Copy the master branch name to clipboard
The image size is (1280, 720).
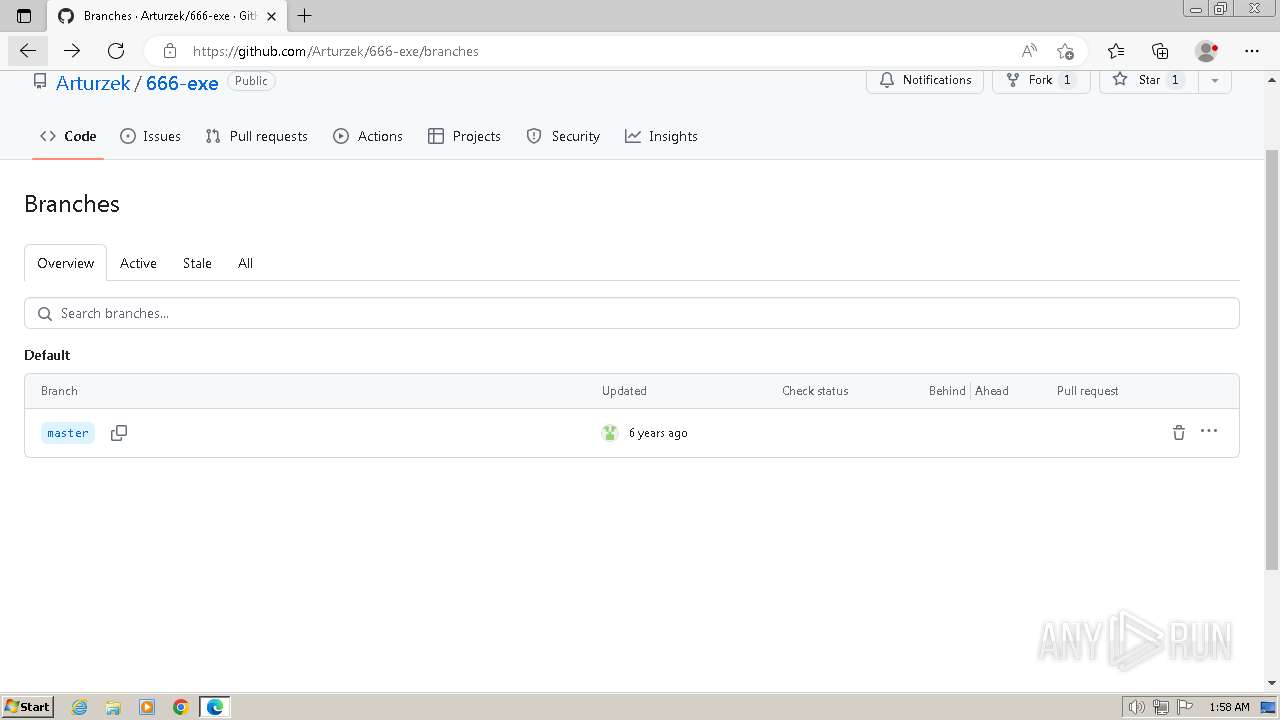point(119,433)
